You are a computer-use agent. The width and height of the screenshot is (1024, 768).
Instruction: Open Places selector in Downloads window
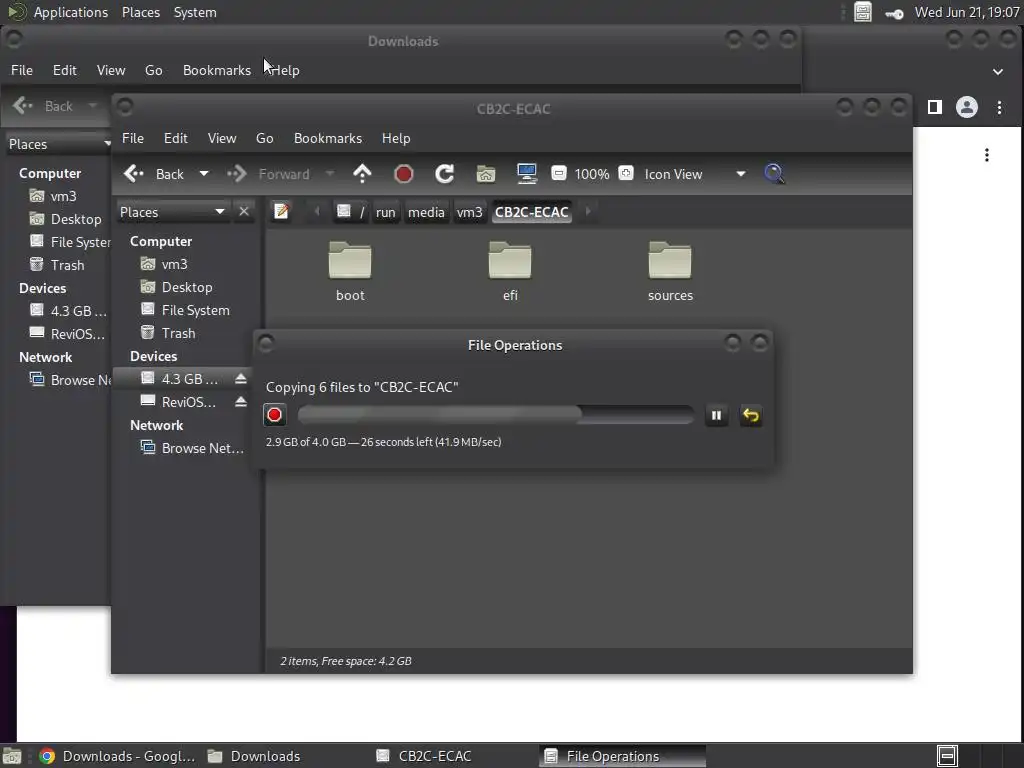[x=59, y=144]
